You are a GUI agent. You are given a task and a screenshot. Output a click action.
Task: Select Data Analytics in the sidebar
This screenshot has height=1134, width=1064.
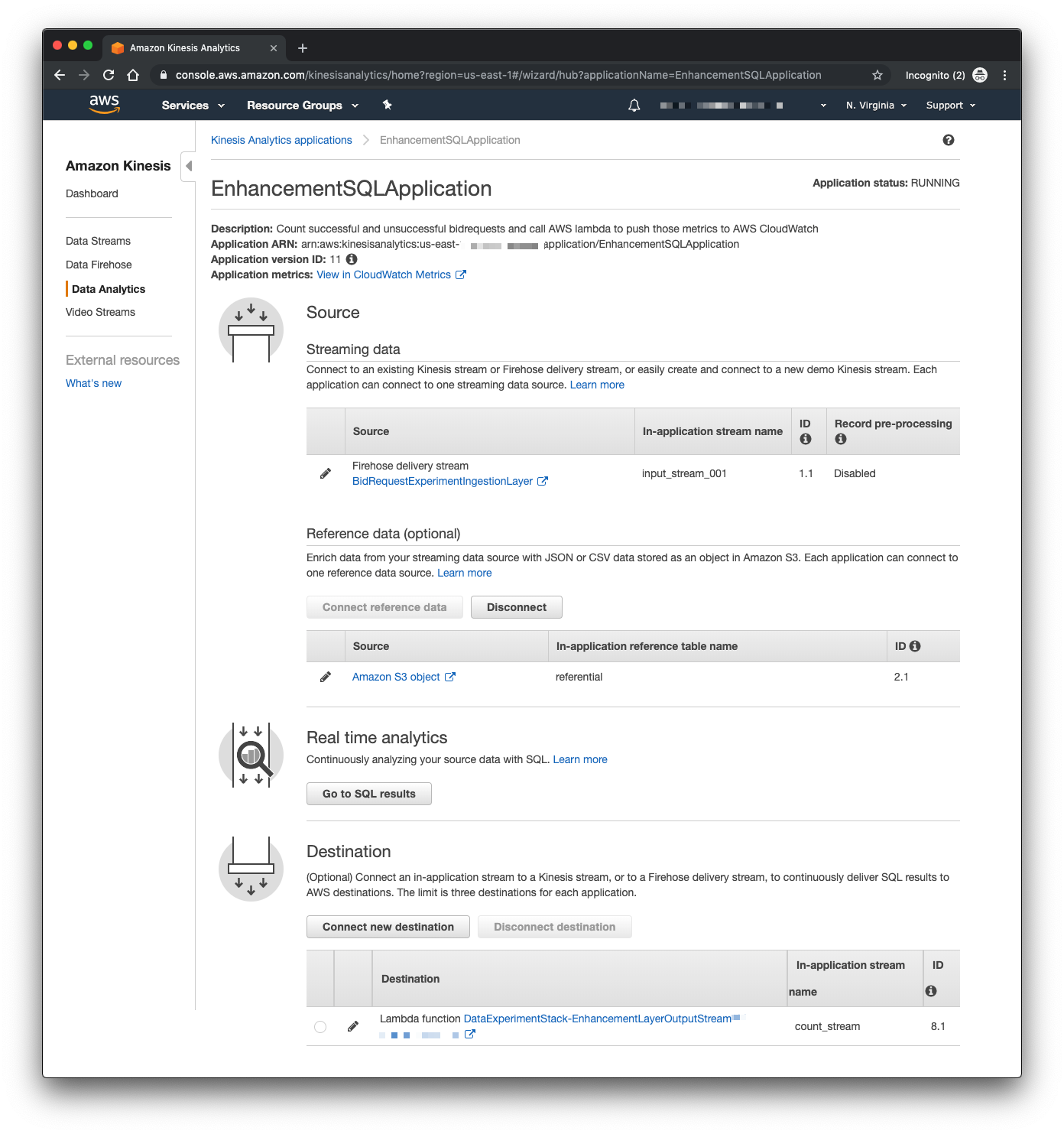(109, 289)
